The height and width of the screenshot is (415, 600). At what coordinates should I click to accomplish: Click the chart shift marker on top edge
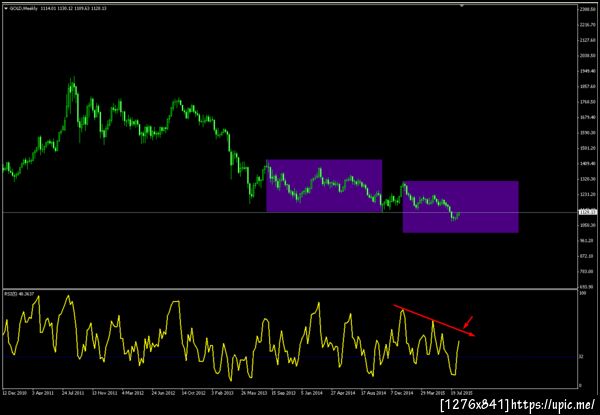coord(462,6)
